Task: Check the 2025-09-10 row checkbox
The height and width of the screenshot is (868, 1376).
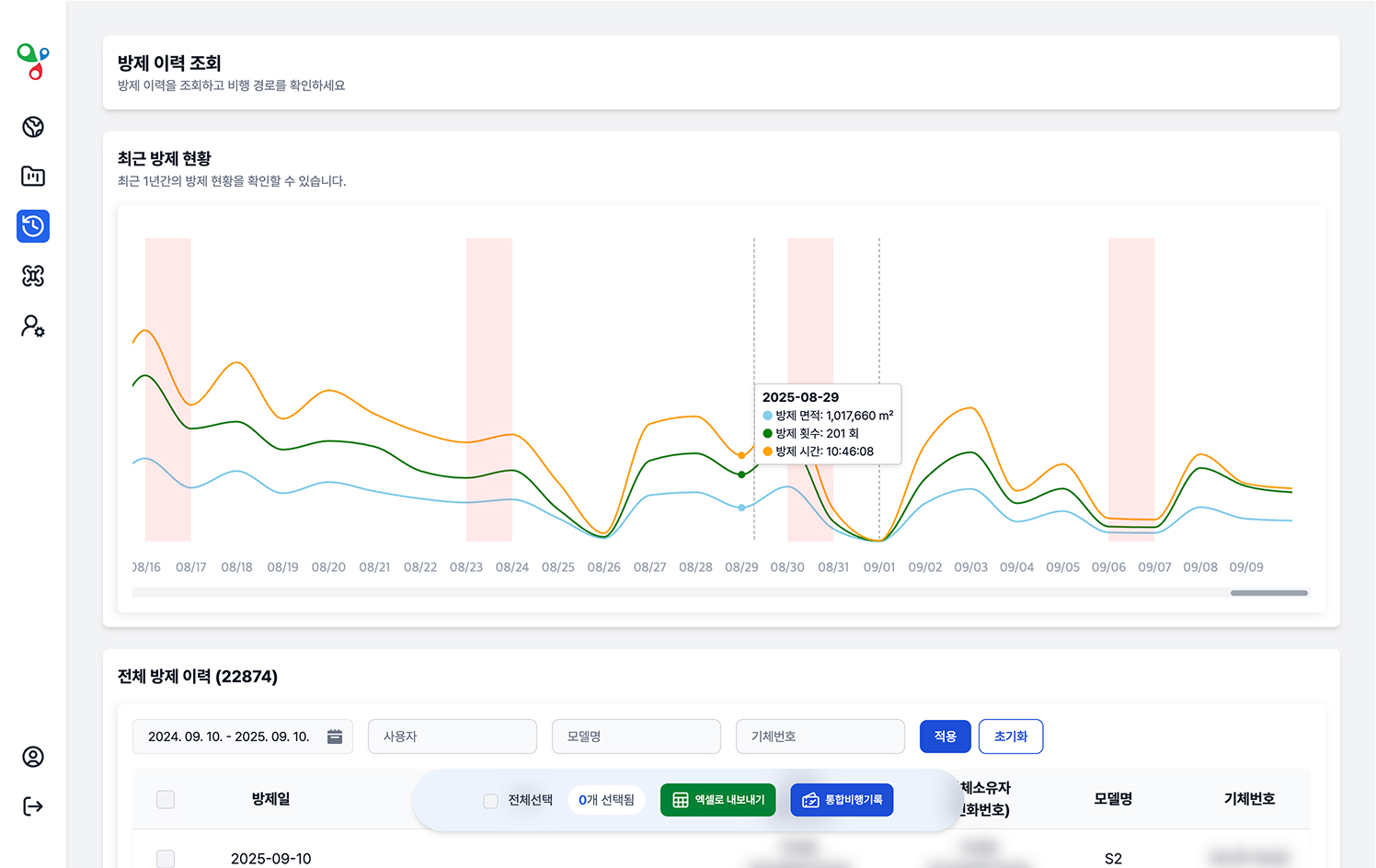Action: [166, 858]
